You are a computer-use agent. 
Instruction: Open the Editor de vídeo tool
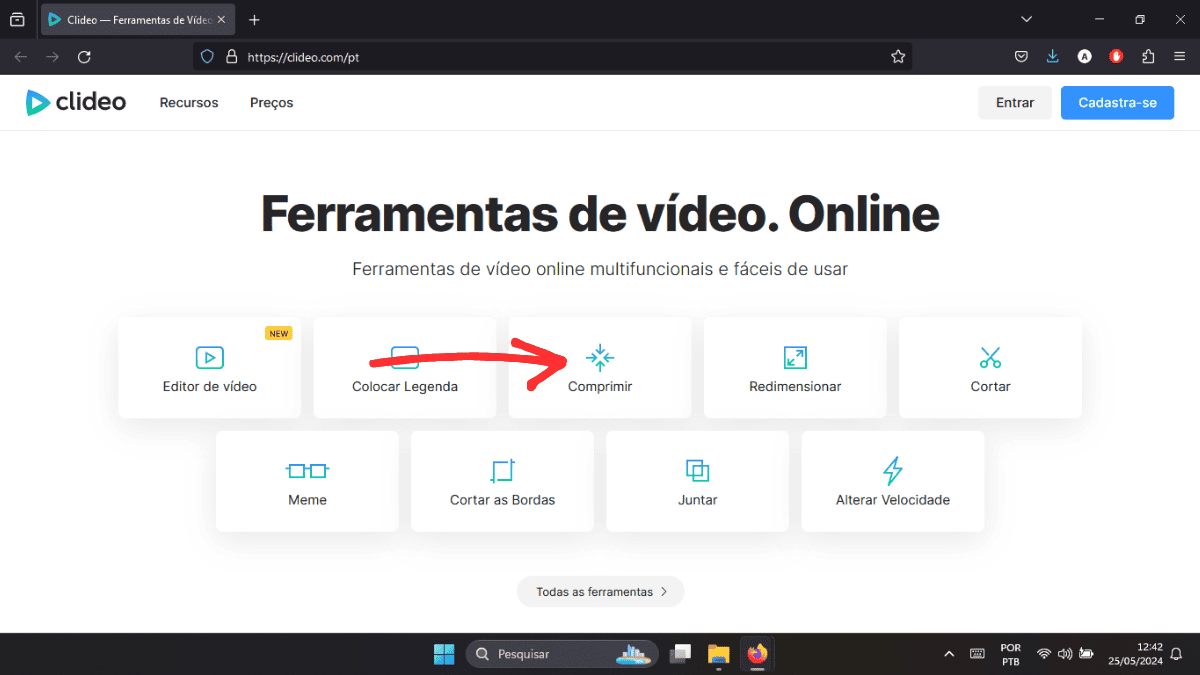209,368
